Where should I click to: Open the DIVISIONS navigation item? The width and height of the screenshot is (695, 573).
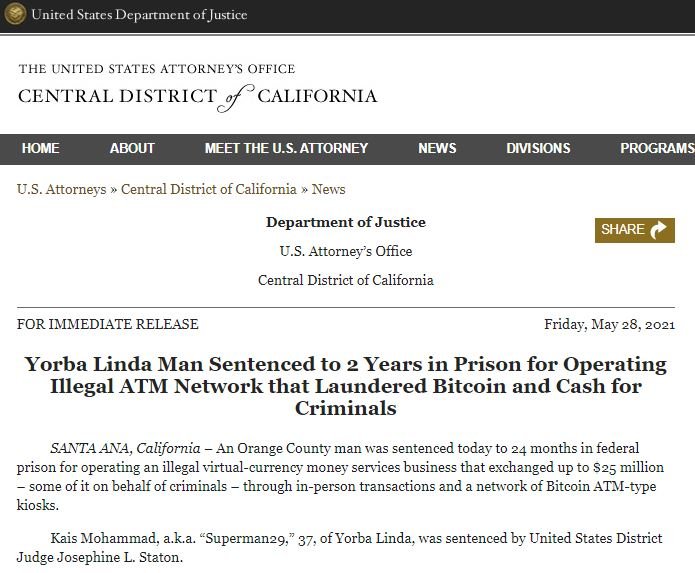[x=538, y=148]
